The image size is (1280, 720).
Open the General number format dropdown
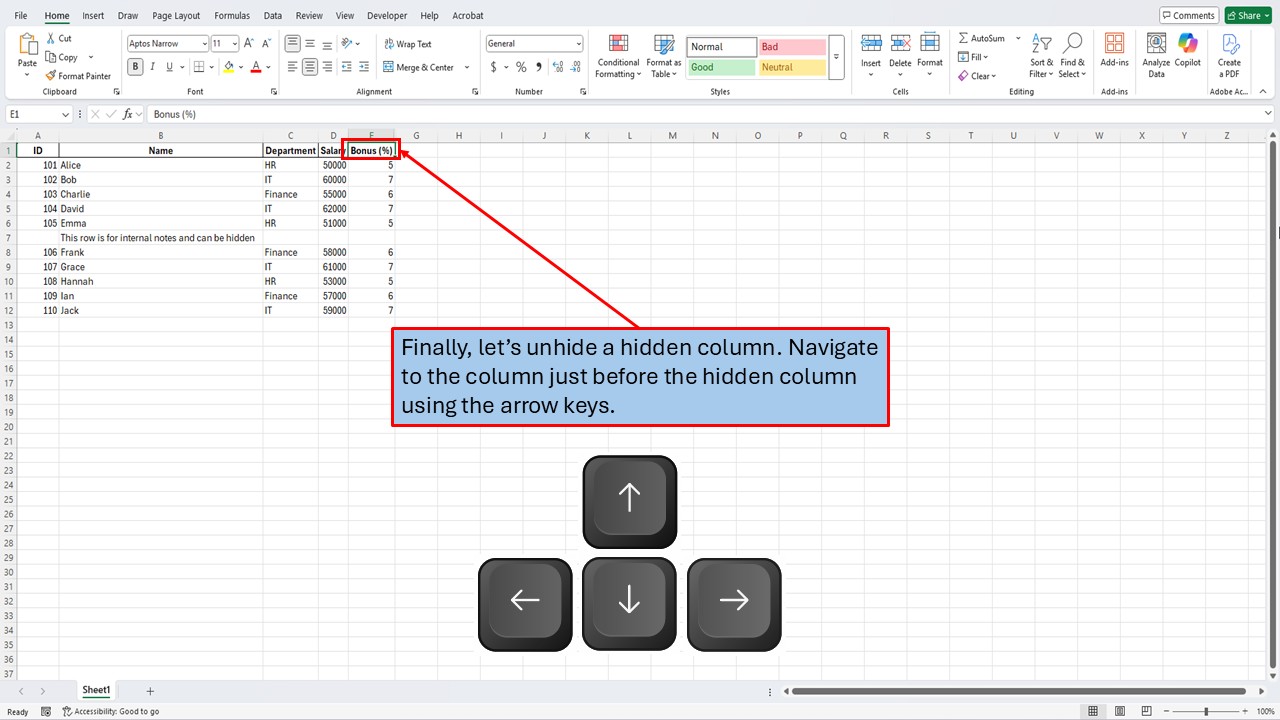pos(534,43)
